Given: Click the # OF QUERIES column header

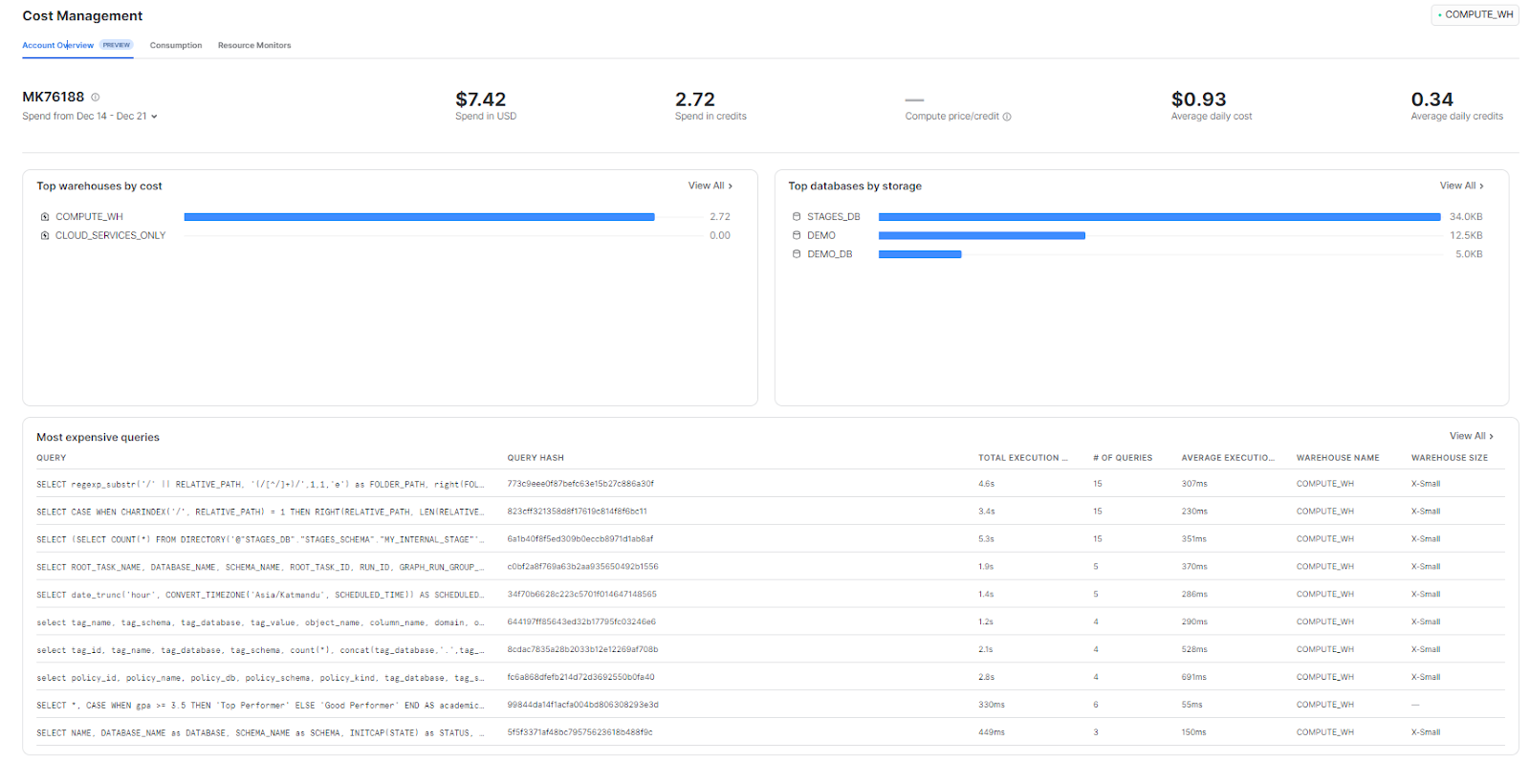Looking at the screenshot, I should [1123, 458].
